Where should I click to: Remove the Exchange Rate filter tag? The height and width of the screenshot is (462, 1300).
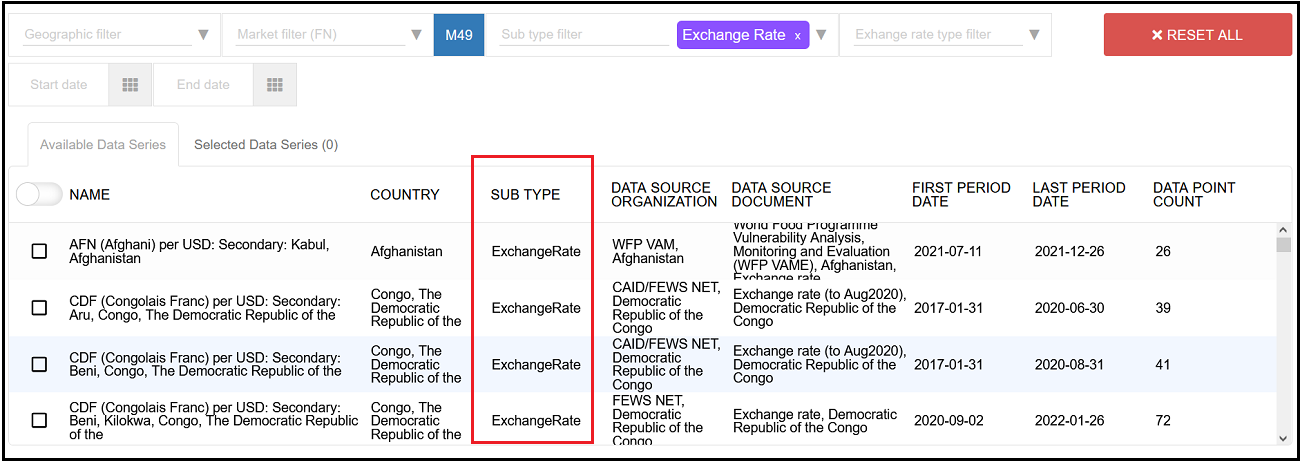coord(797,35)
